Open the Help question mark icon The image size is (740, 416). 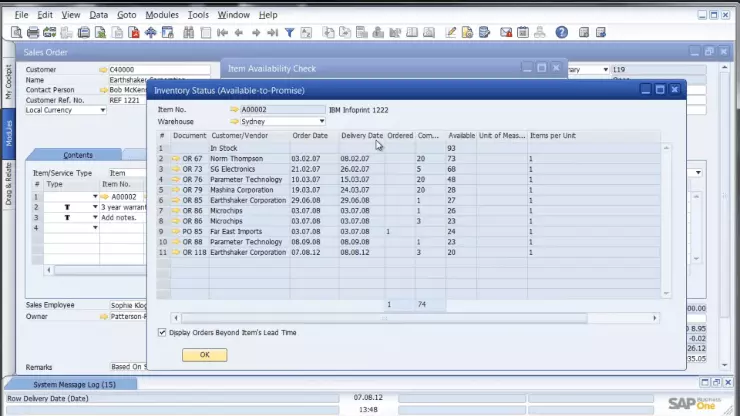pos(562,33)
